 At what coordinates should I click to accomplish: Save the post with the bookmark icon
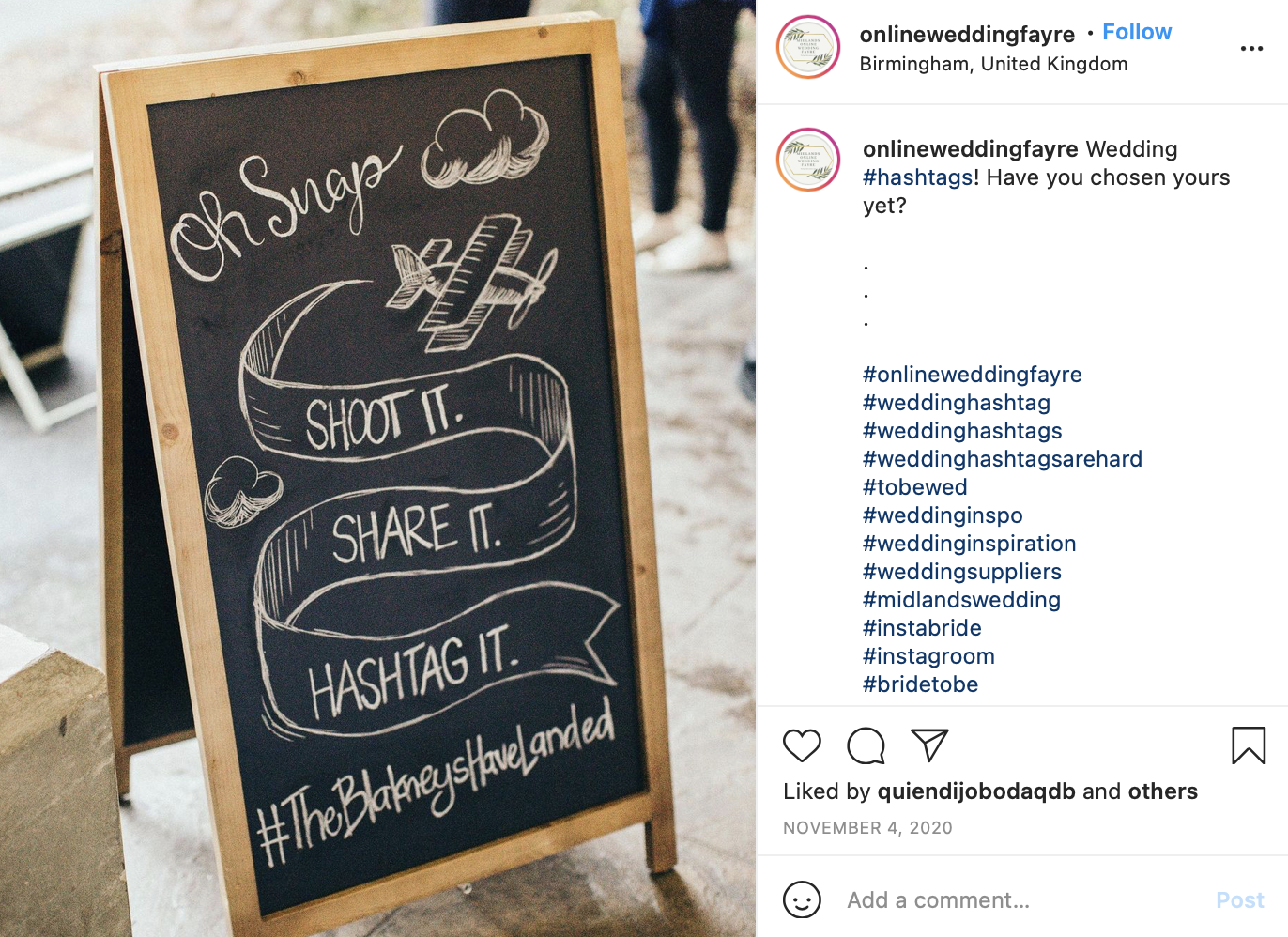click(1249, 745)
